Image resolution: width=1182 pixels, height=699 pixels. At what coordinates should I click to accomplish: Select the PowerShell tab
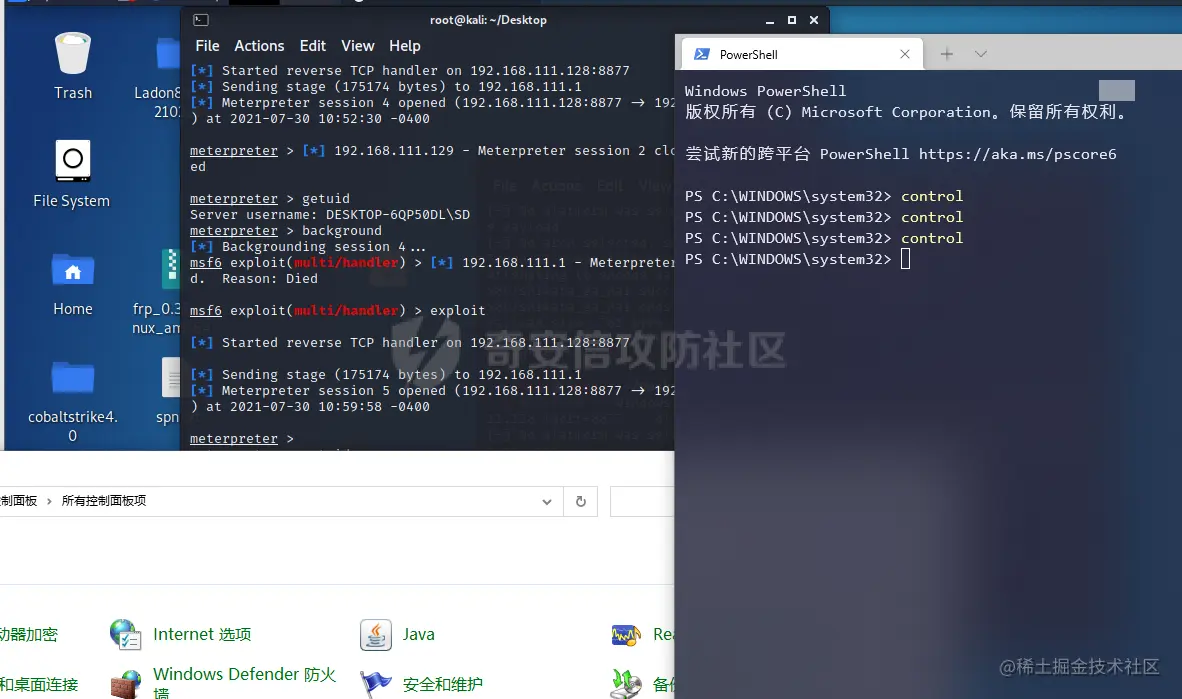802,54
